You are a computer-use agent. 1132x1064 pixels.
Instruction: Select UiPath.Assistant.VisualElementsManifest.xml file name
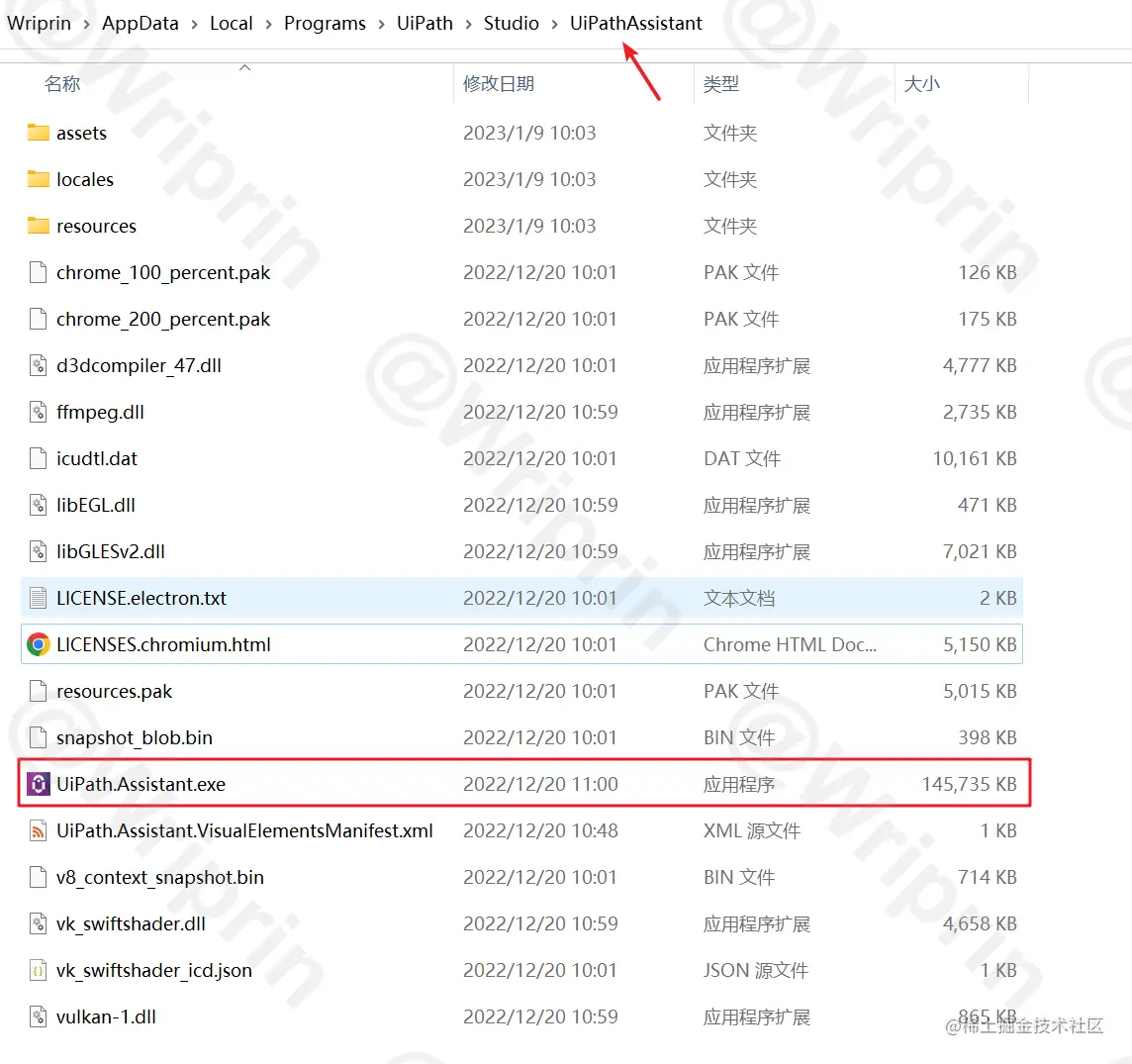click(244, 830)
